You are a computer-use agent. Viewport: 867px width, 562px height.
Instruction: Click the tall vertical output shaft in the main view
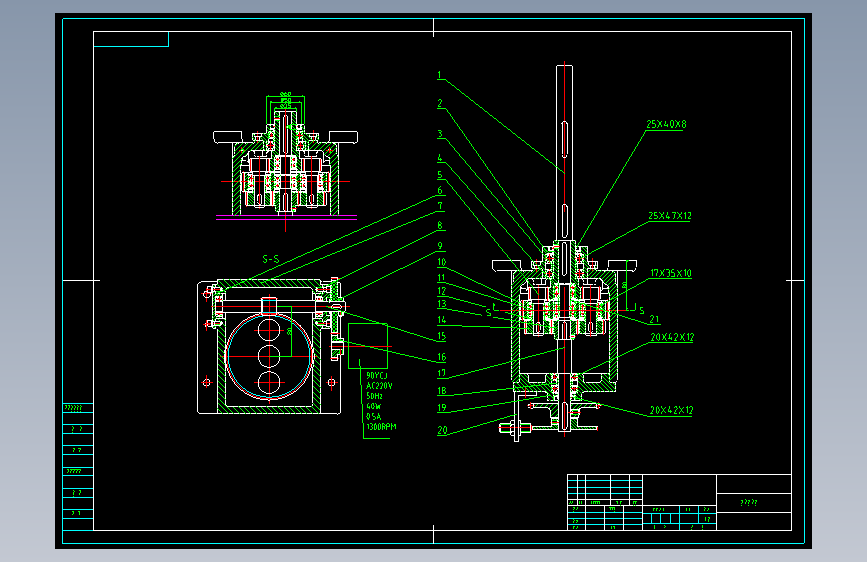click(565, 154)
